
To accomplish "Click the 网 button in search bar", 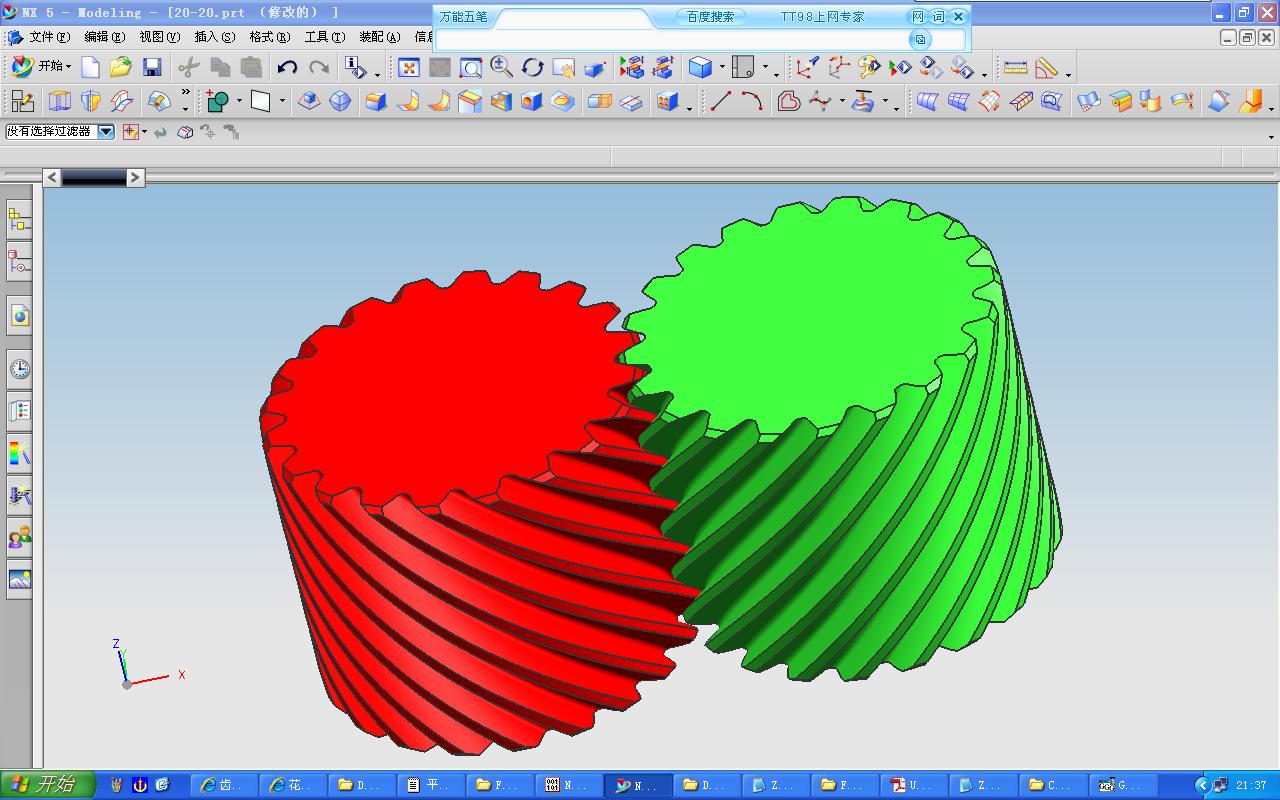I will [918, 16].
